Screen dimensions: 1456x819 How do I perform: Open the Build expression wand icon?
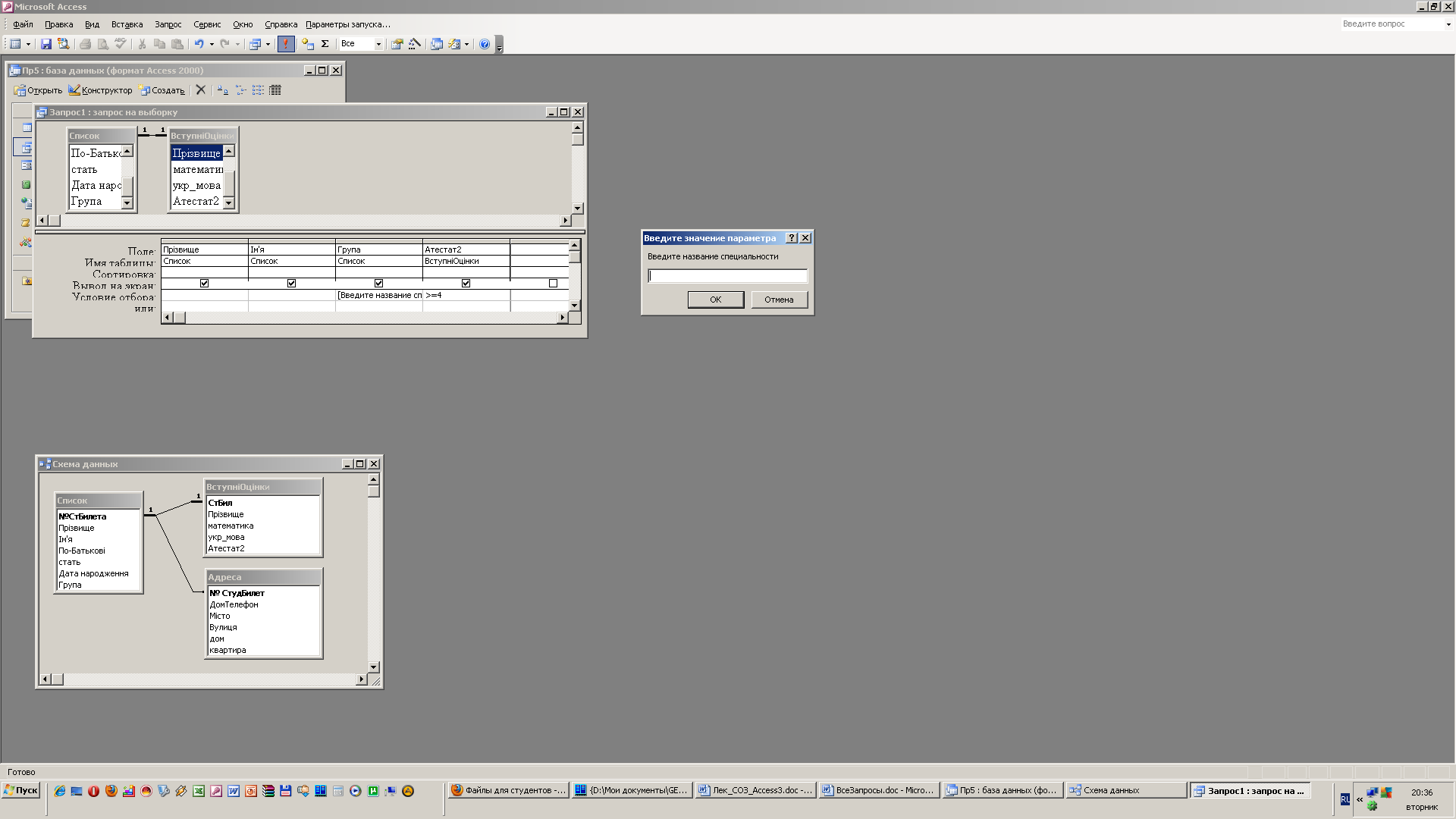click(x=415, y=44)
